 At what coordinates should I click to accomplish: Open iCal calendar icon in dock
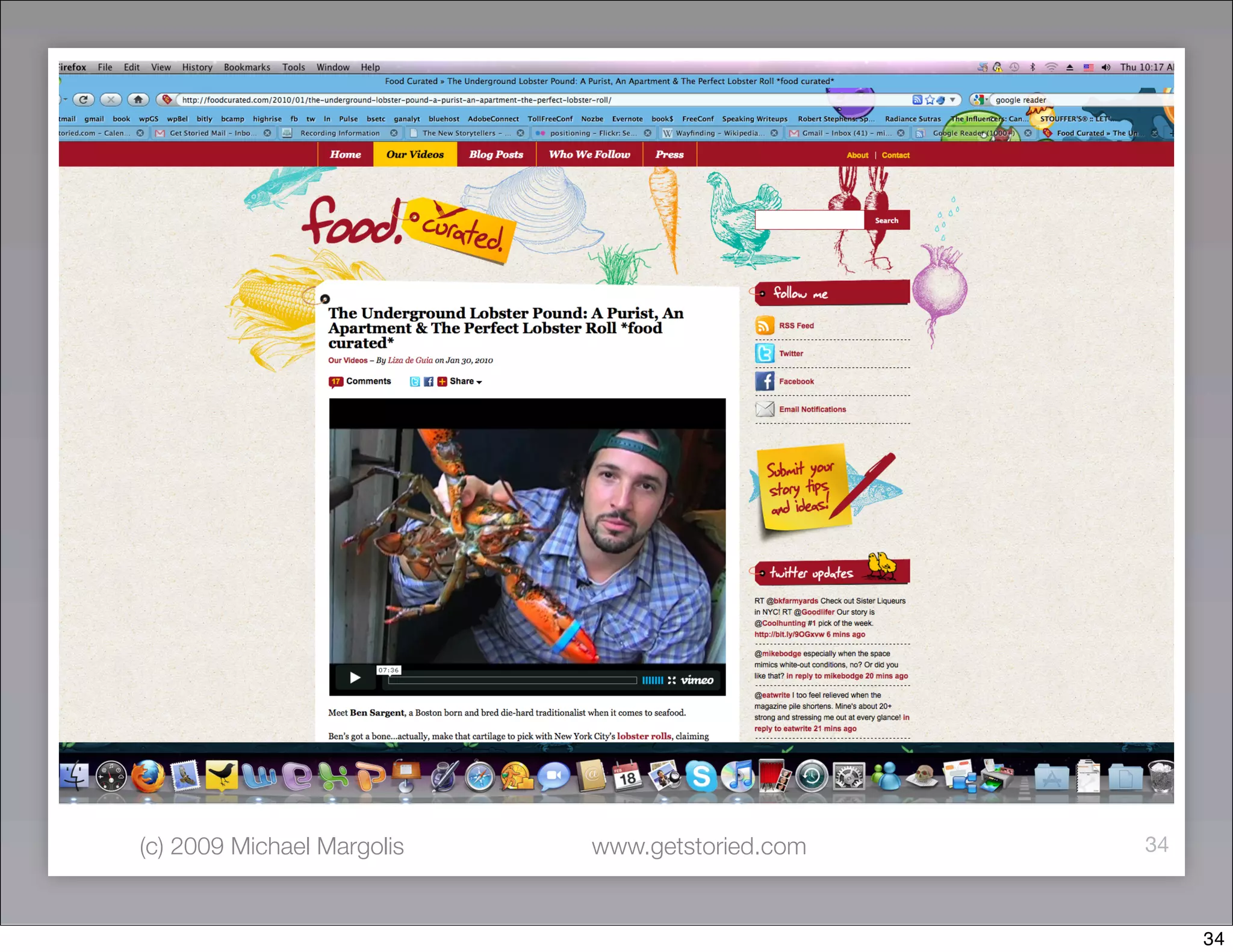click(627, 776)
